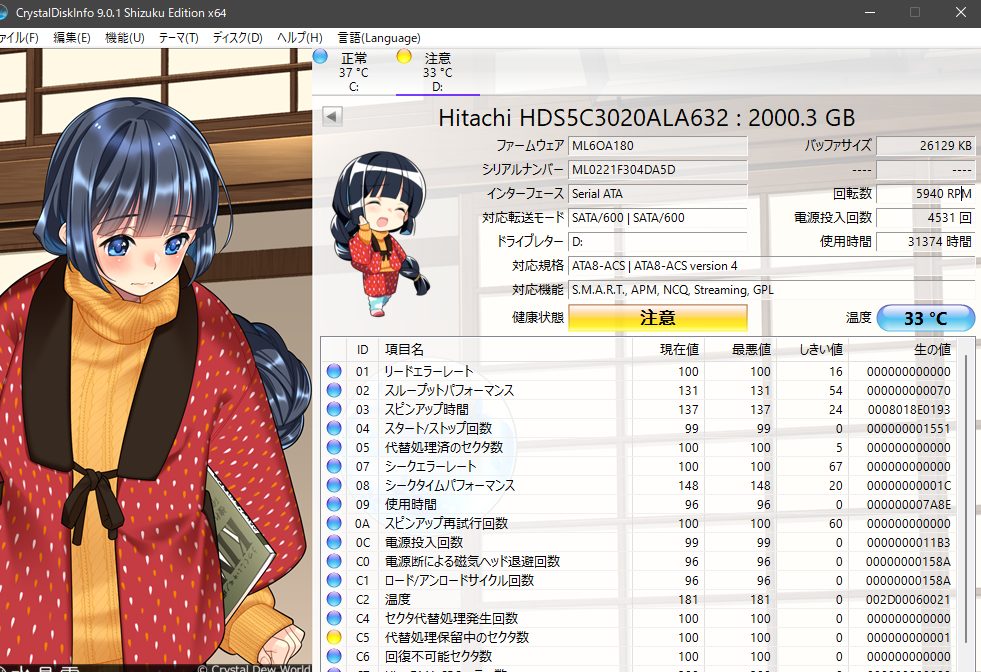Select the リードエラーレート attribute name
This screenshot has height=672, width=981.
click(x=429, y=371)
